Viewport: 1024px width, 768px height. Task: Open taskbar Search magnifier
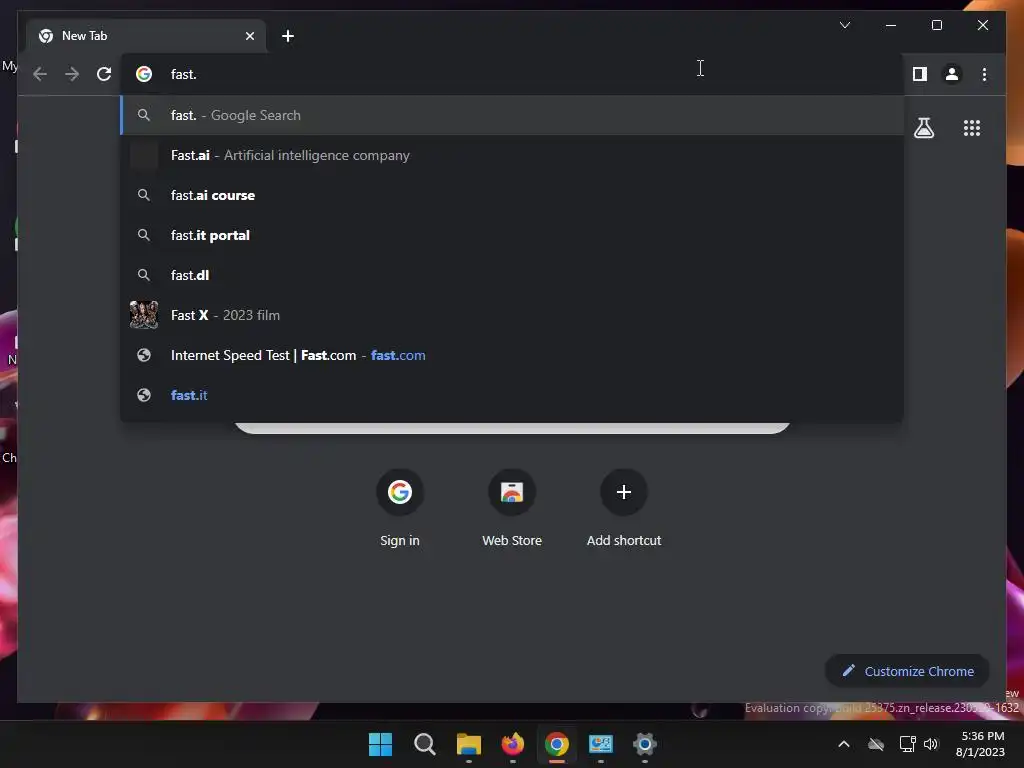(424, 744)
